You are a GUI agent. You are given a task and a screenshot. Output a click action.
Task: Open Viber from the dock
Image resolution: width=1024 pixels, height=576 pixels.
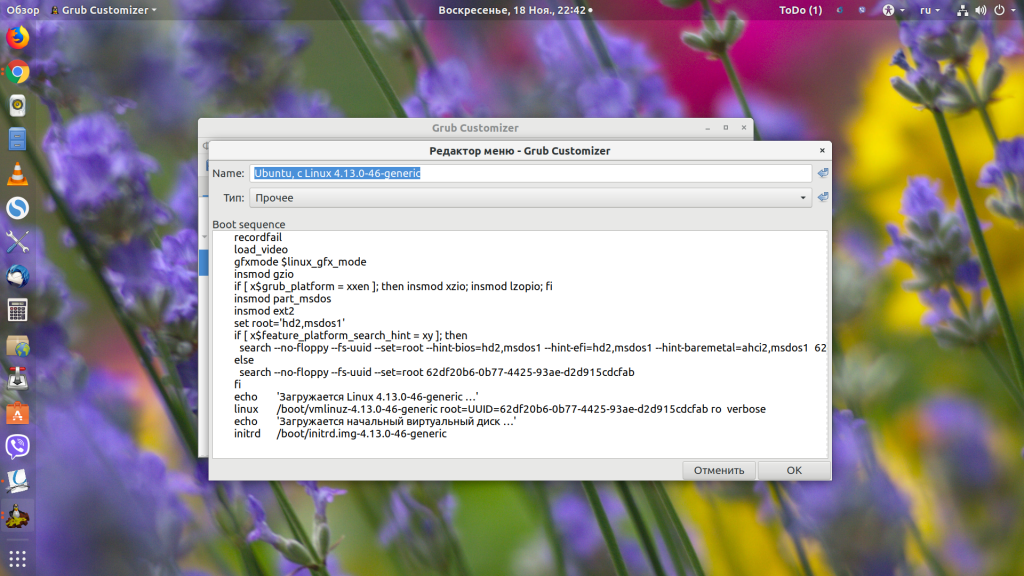(17, 446)
